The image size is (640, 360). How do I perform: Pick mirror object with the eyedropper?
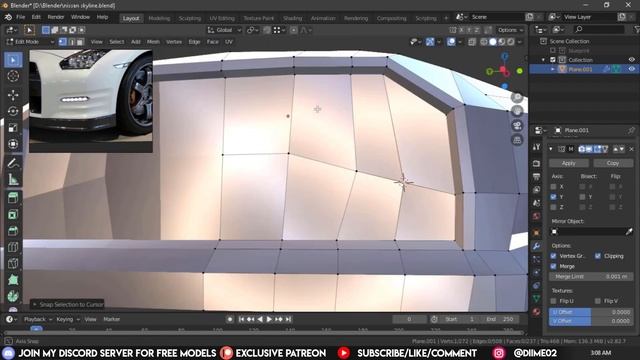[x=629, y=231]
